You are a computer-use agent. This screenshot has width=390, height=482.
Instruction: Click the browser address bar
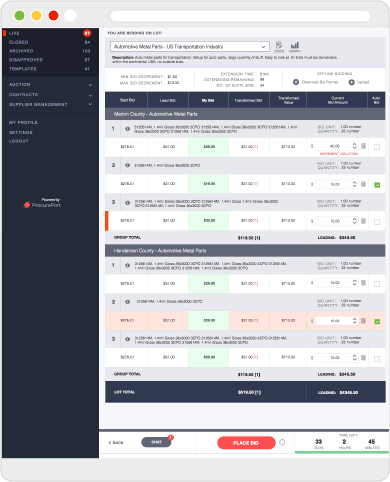[x=240, y=16]
